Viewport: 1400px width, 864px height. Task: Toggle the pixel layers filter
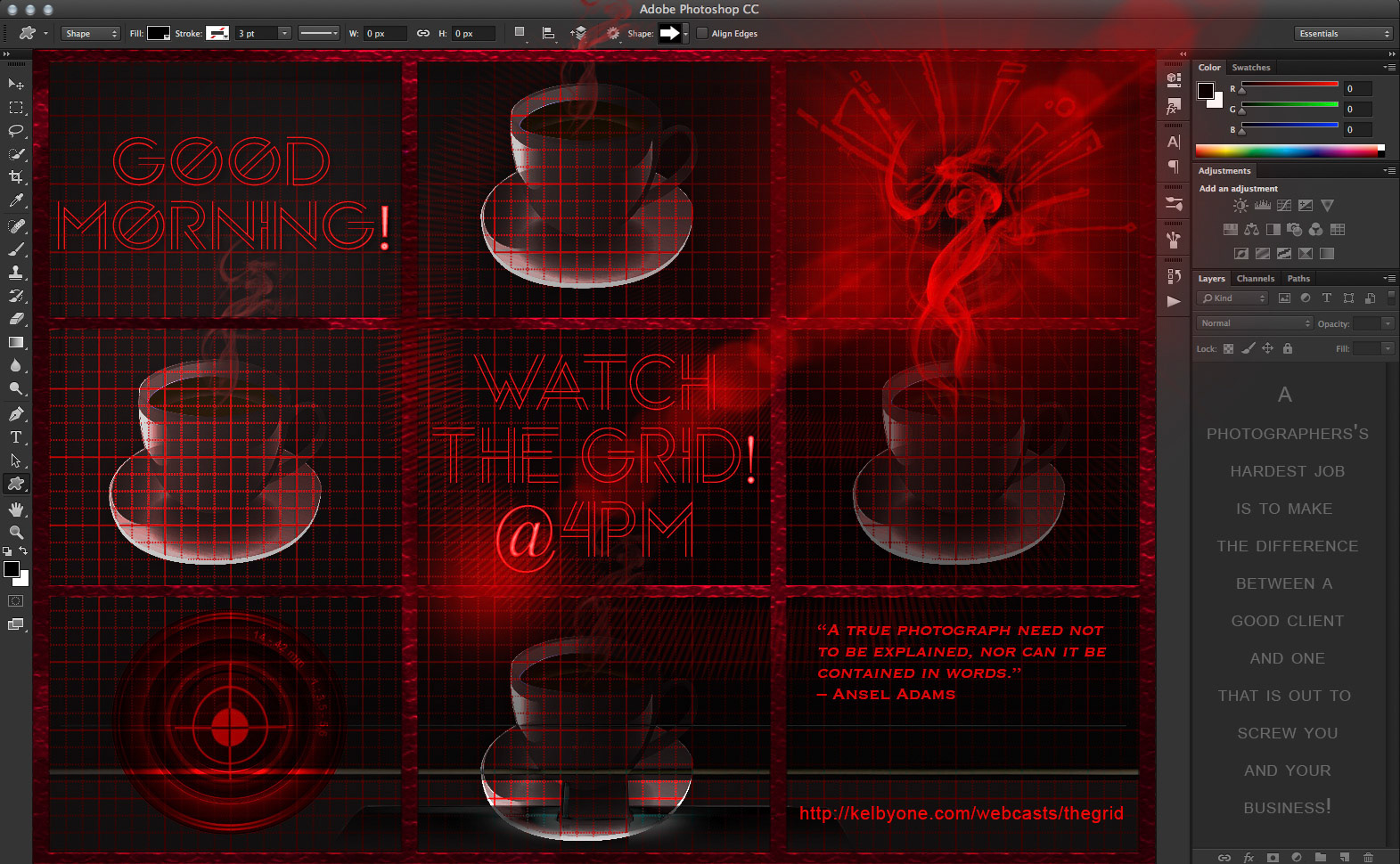click(1284, 298)
